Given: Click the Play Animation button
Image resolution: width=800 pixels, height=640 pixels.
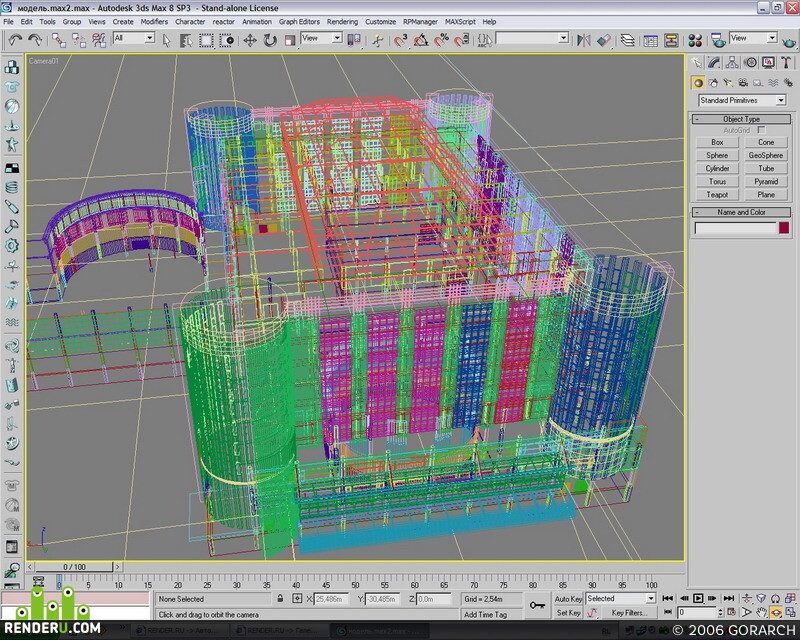Looking at the screenshot, I should (698, 598).
